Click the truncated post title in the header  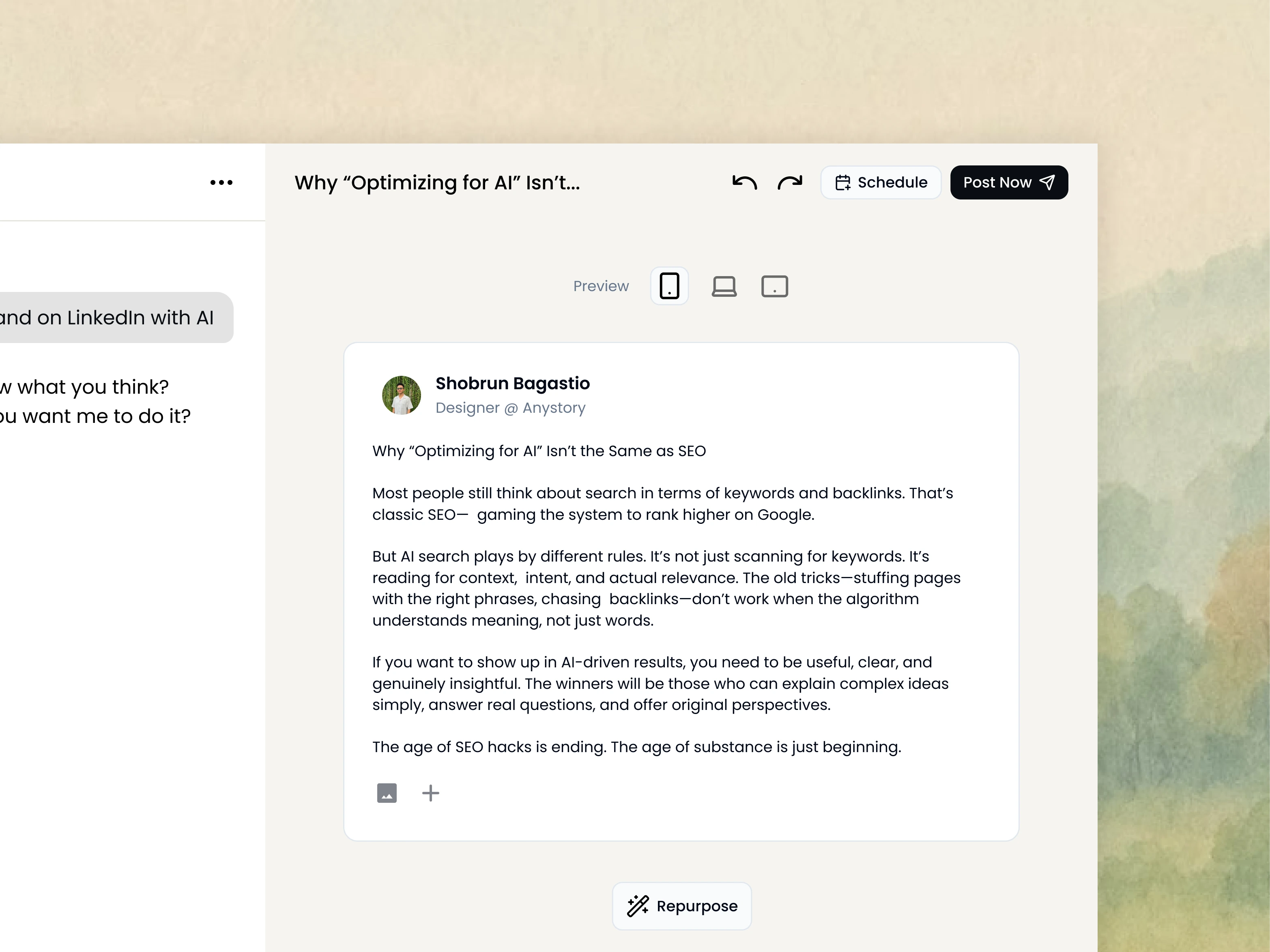437,182
